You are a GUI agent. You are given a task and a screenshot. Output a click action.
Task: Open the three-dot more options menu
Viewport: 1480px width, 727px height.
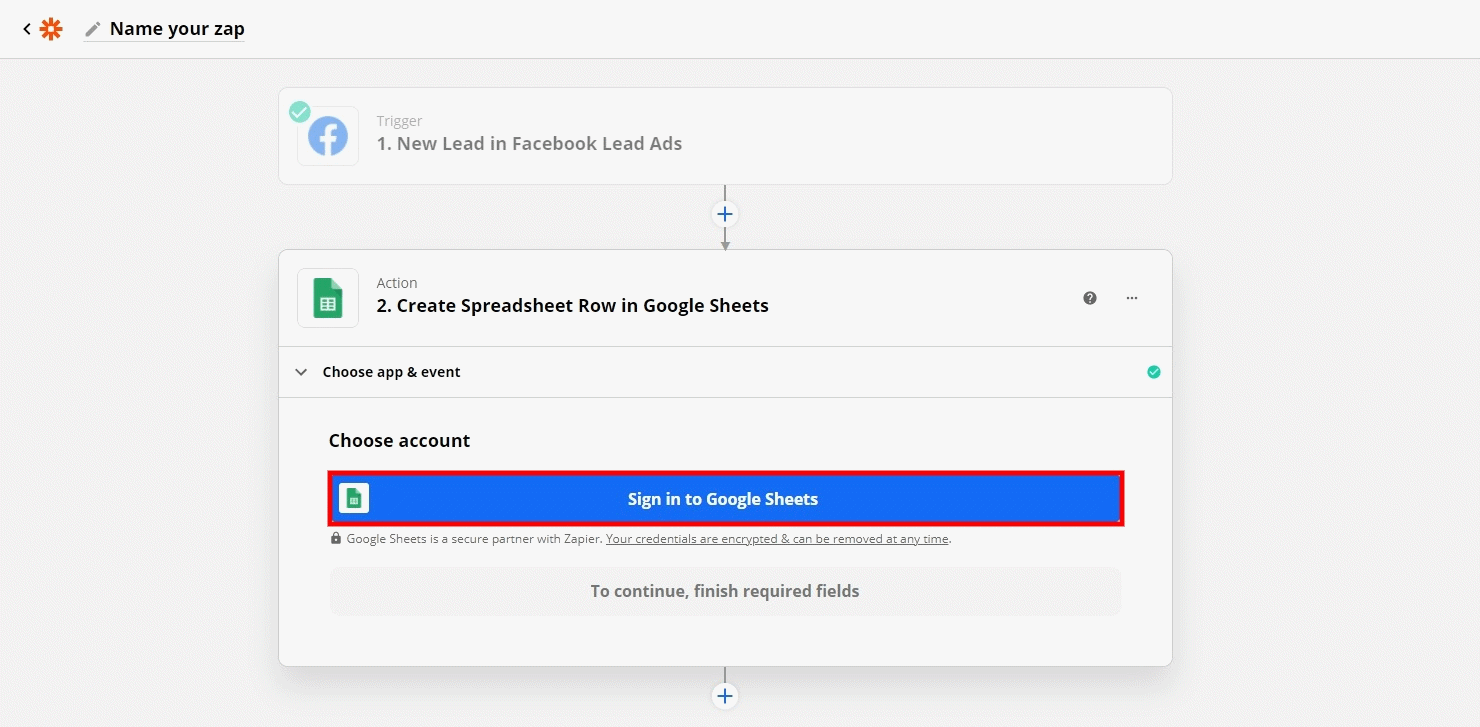point(1132,298)
